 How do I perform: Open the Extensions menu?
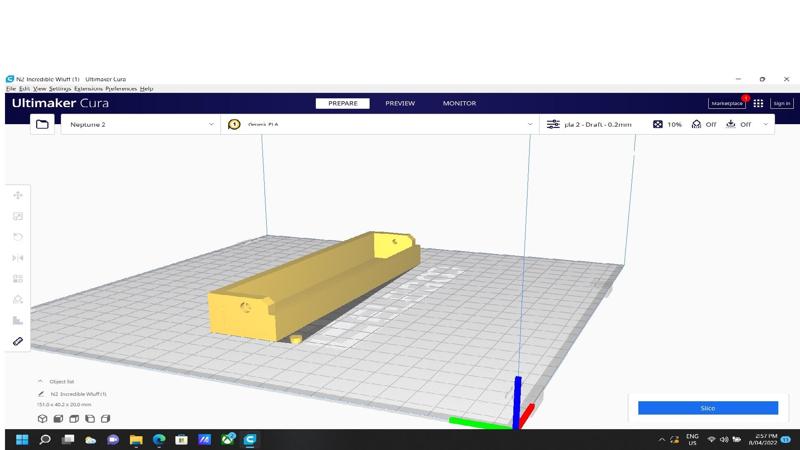88,89
